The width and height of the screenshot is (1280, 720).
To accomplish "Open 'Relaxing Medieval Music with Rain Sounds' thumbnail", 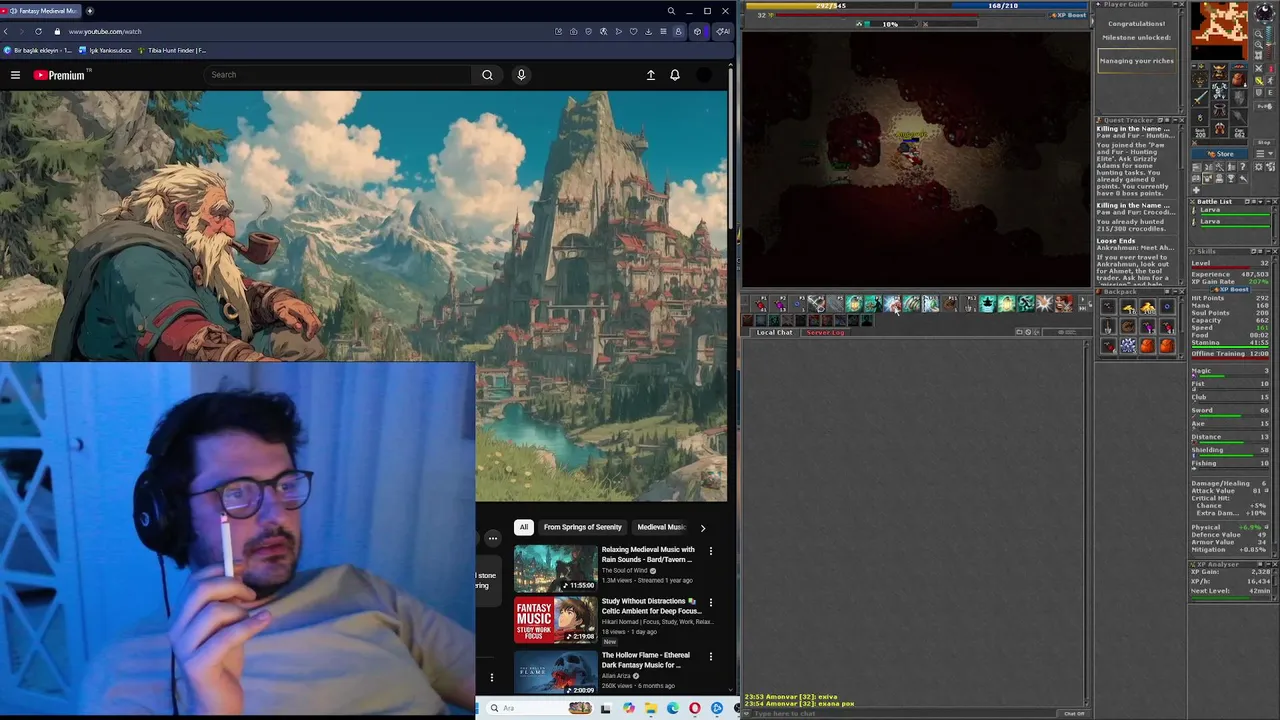I will coord(555,569).
